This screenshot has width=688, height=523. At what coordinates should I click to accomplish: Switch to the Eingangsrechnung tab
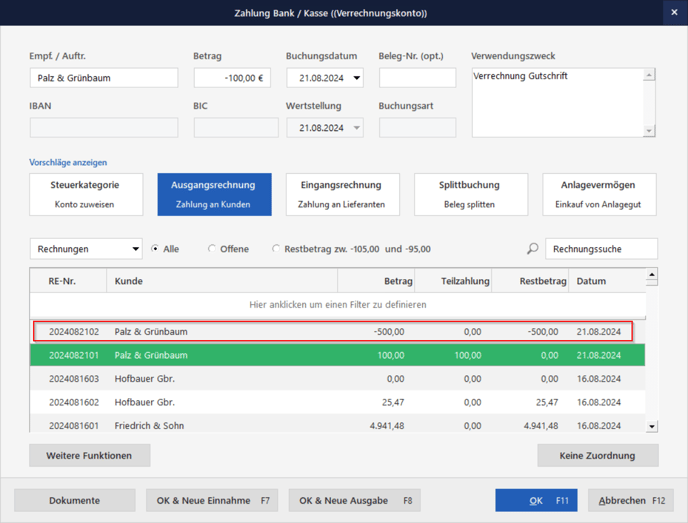click(343, 194)
